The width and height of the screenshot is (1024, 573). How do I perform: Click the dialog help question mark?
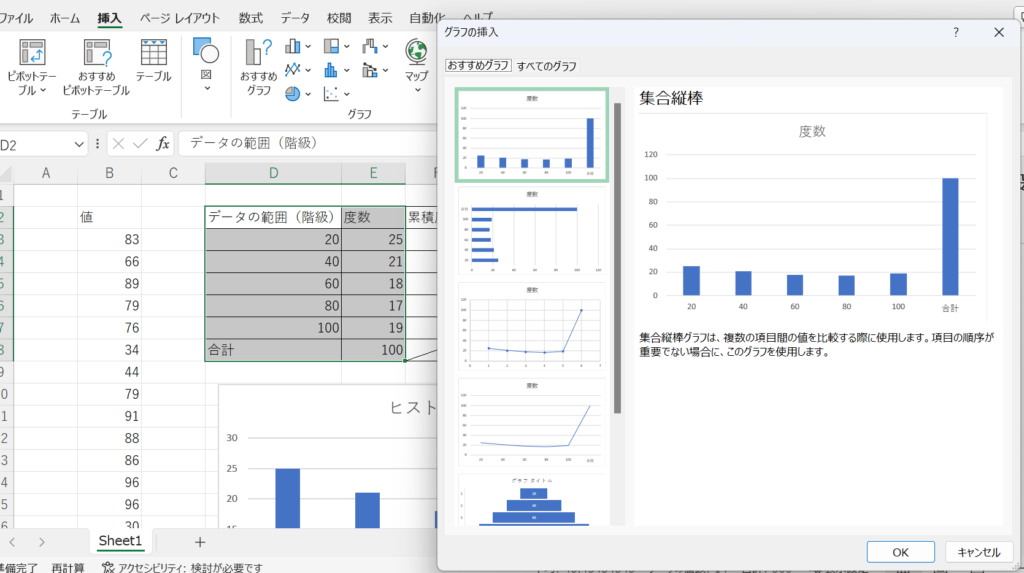tap(956, 32)
